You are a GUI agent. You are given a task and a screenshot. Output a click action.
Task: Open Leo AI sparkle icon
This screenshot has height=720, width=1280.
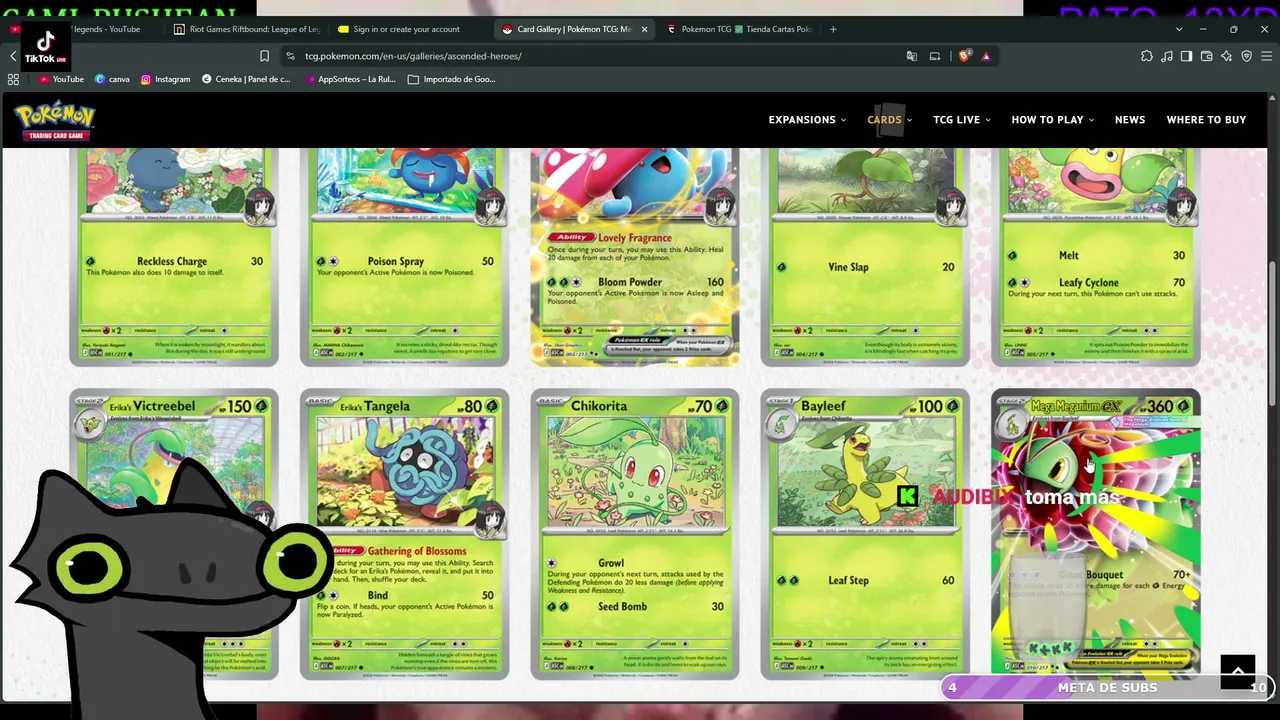point(1227,56)
